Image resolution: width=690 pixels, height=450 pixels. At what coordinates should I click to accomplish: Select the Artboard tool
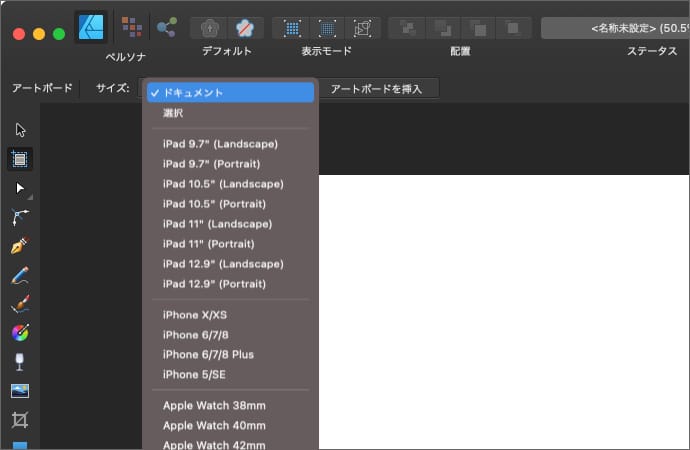pos(20,158)
